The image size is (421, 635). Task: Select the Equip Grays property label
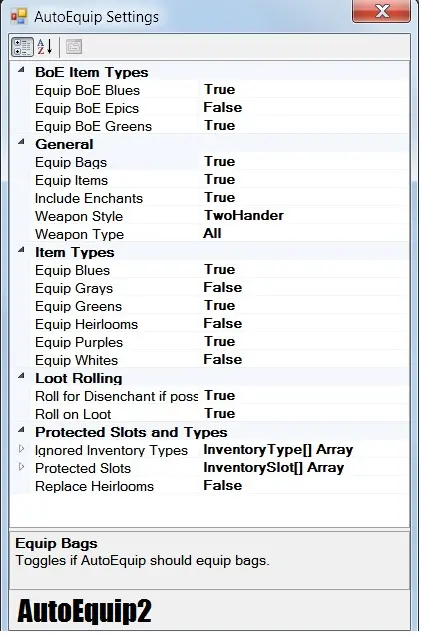(74, 289)
